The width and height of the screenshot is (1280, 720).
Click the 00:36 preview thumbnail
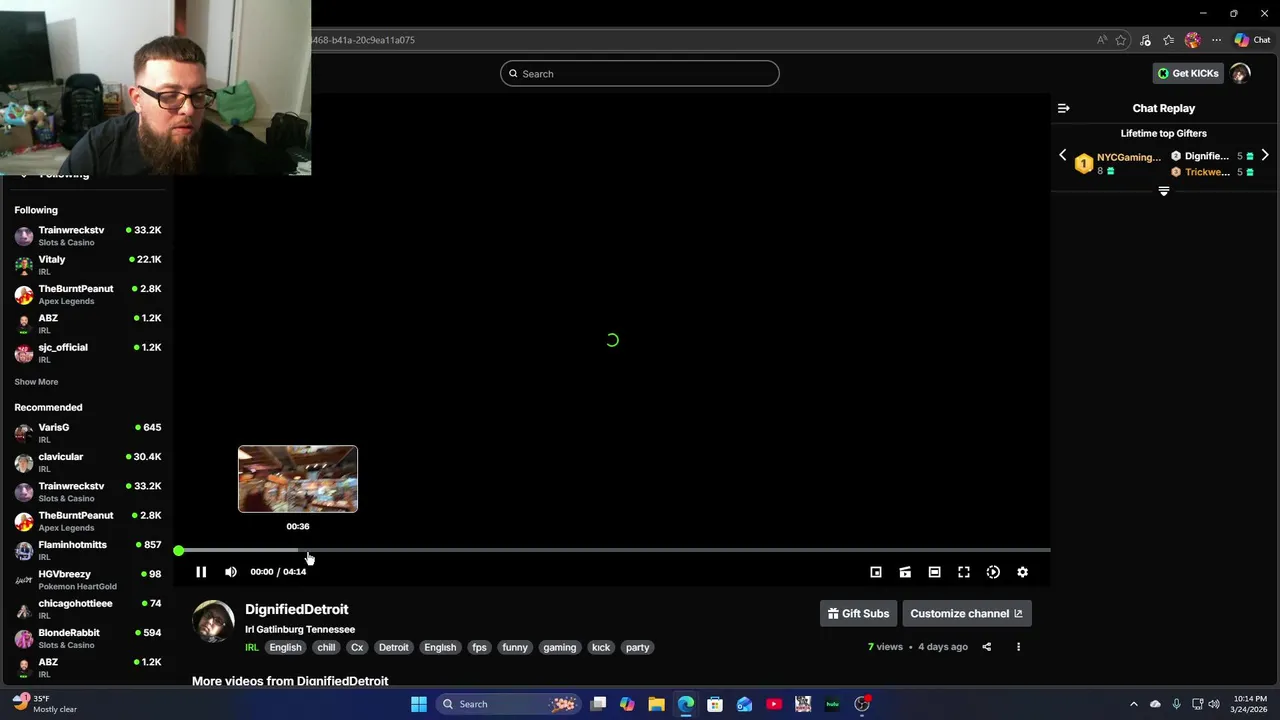click(298, 479)
